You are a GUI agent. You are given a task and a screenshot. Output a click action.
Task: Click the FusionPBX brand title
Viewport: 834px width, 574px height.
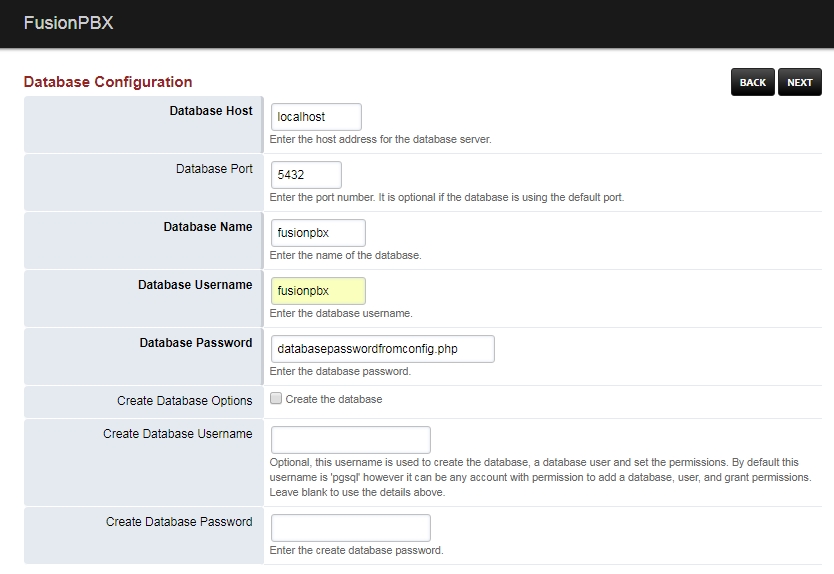point(68,23)
